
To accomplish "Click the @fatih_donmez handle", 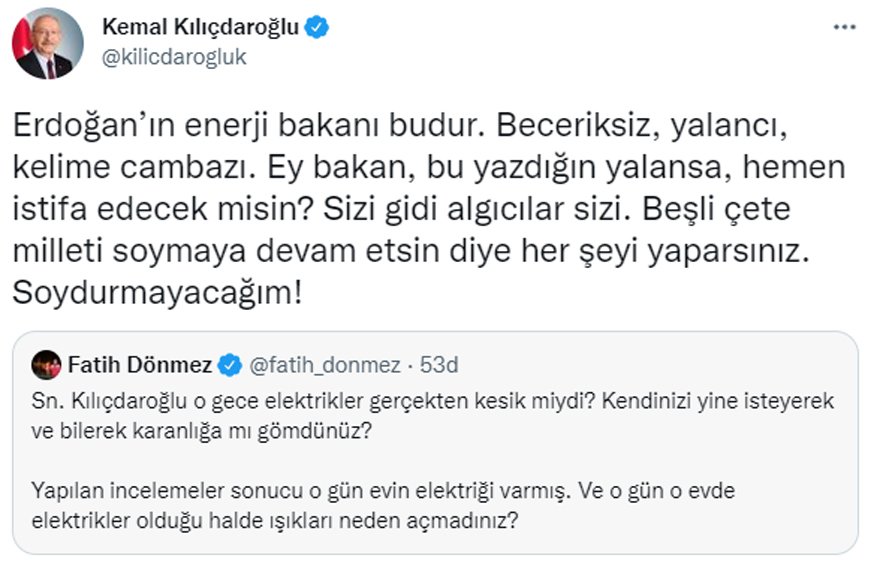I will pyautogui.click(x=322, y=365).
